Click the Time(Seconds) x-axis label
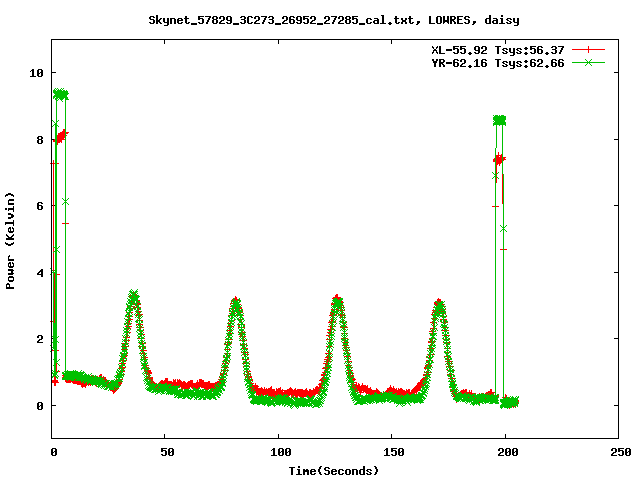Image resolution: width=640 pixels, height=480 pixels. pos(333,471)
